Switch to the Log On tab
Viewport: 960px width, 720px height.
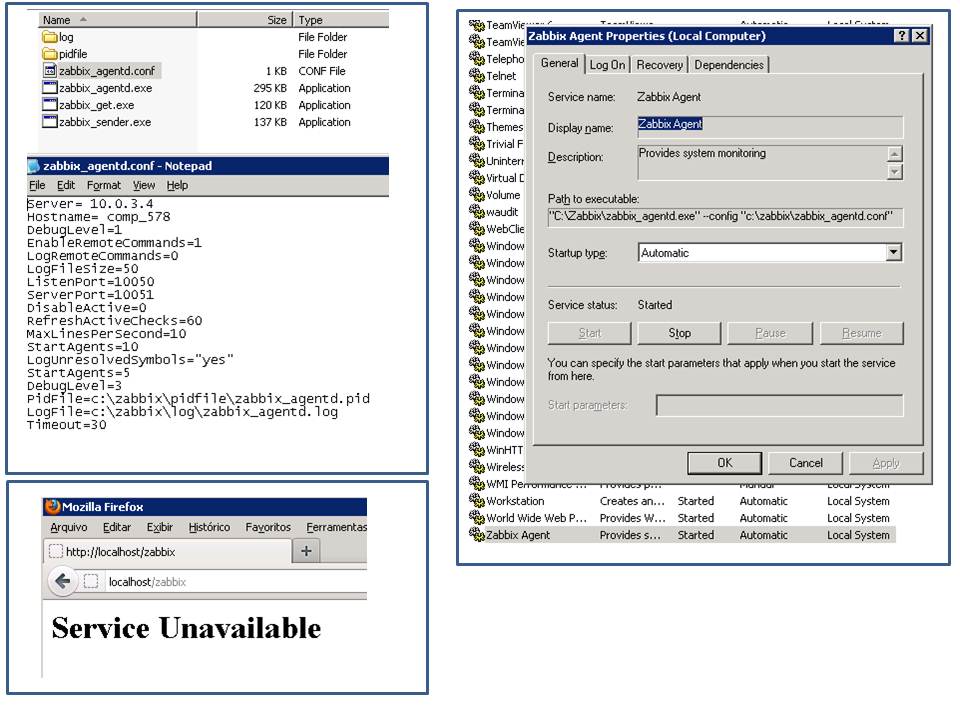pyautogui.click(x=607, y=65)
